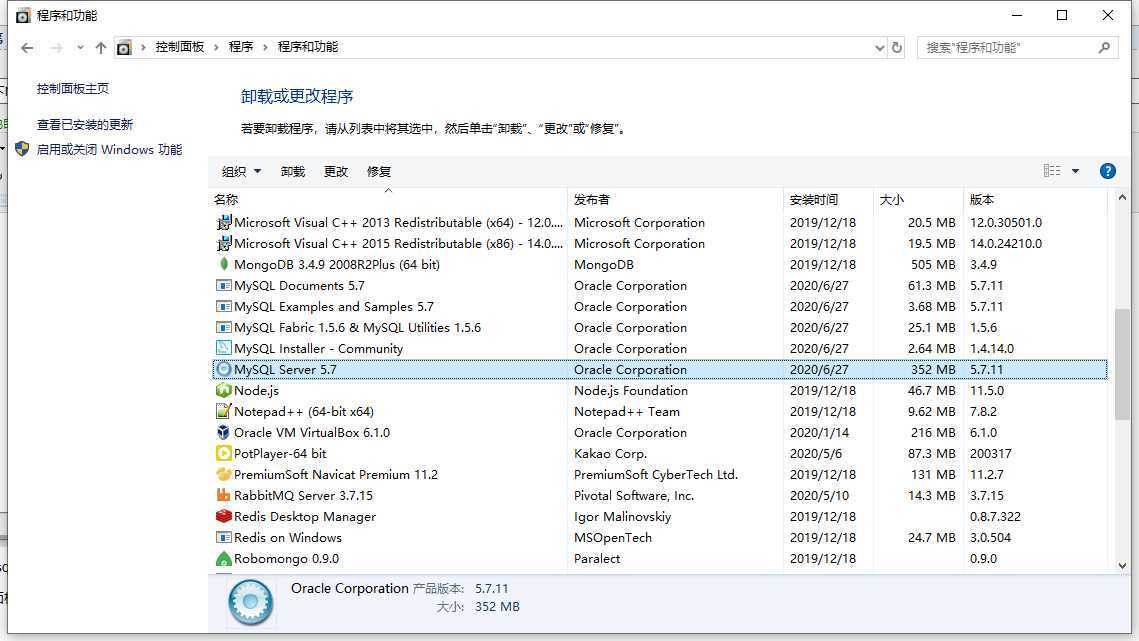Open recent locations dropdown arrow
This screenshot has width=1139, height=641.
(80, 48)
